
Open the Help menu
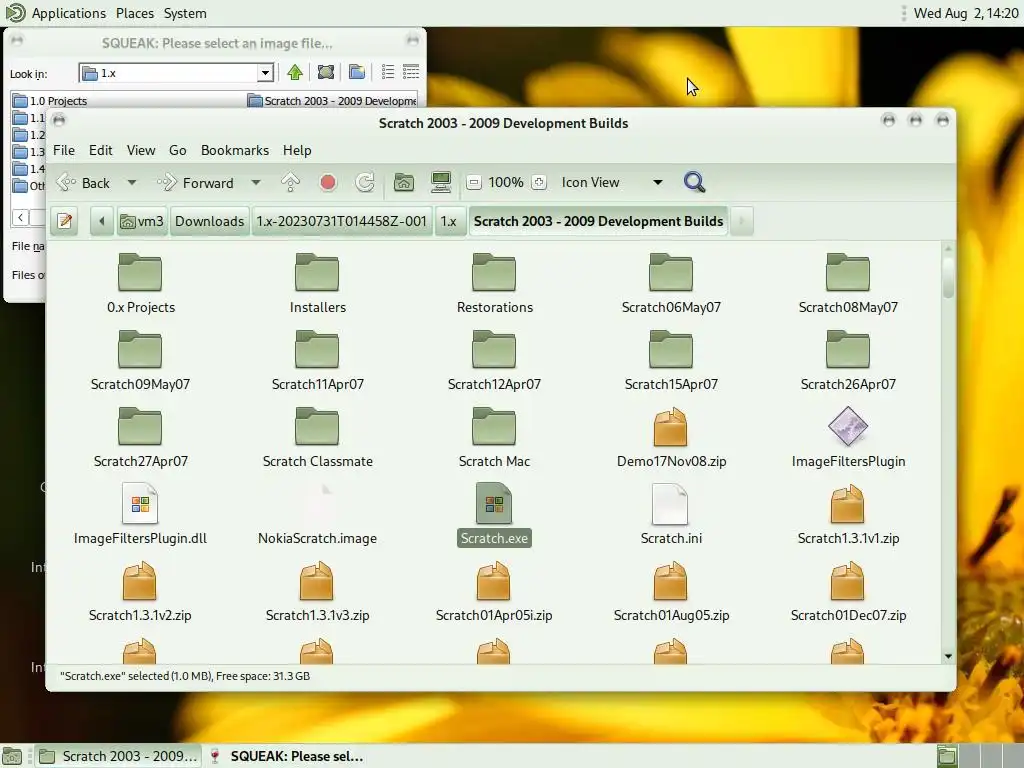click(297, 150)
